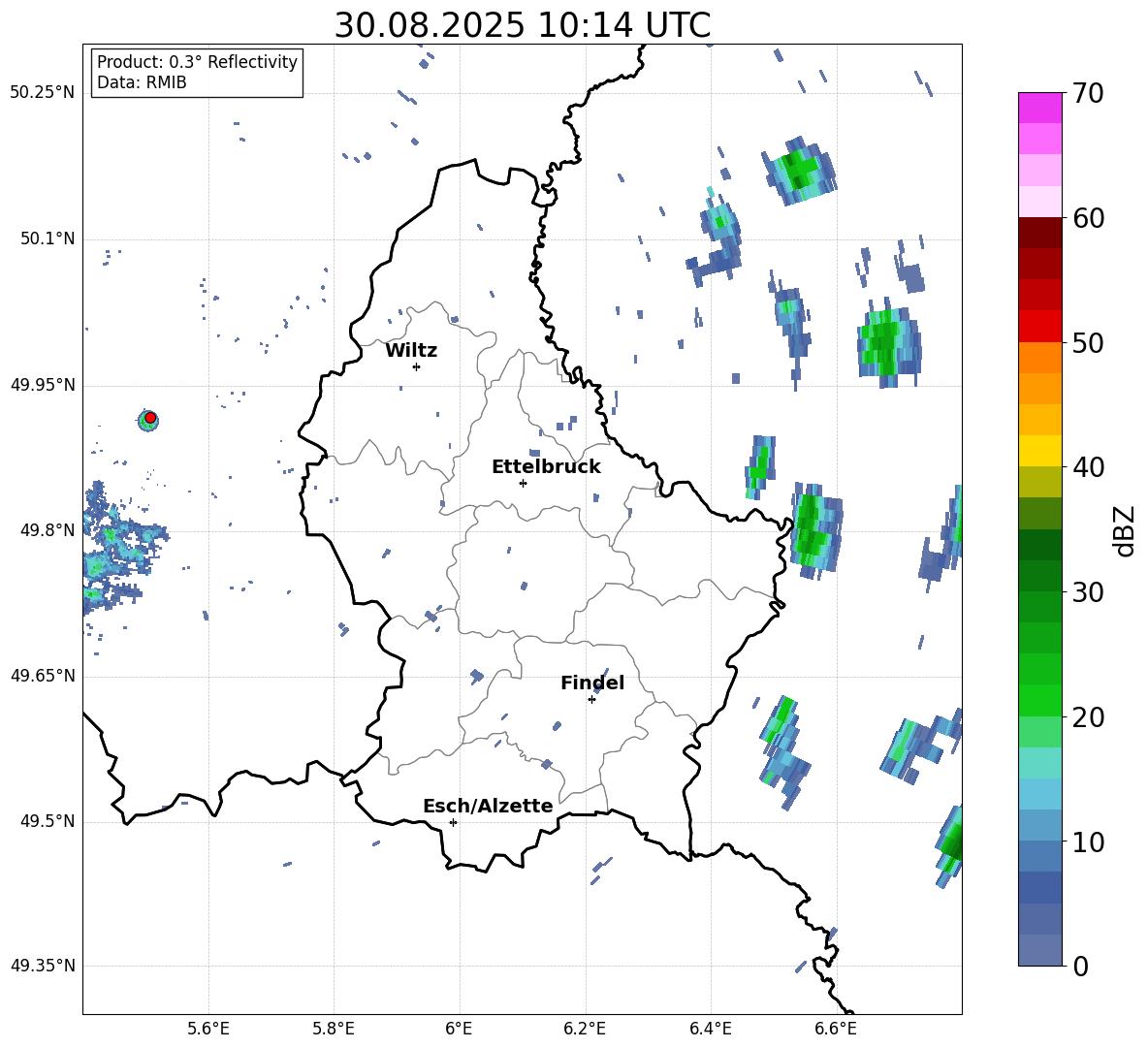Click the 5.8°E longitude label
This screenshot has height=1048, width=1148.
(334, 1029)
